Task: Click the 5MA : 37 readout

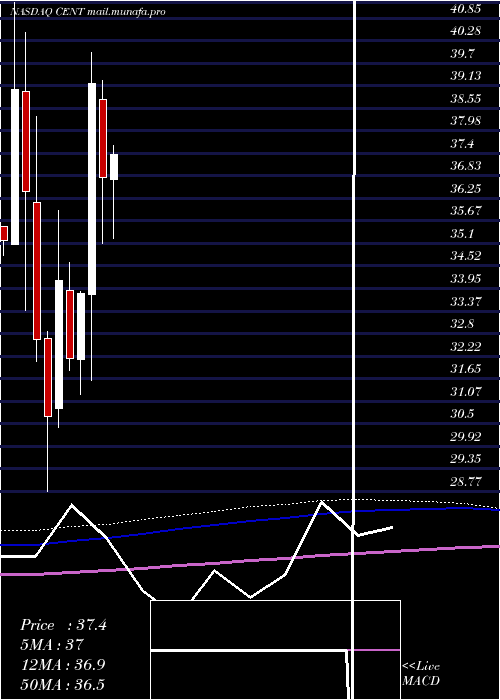Action: [52, 645]
